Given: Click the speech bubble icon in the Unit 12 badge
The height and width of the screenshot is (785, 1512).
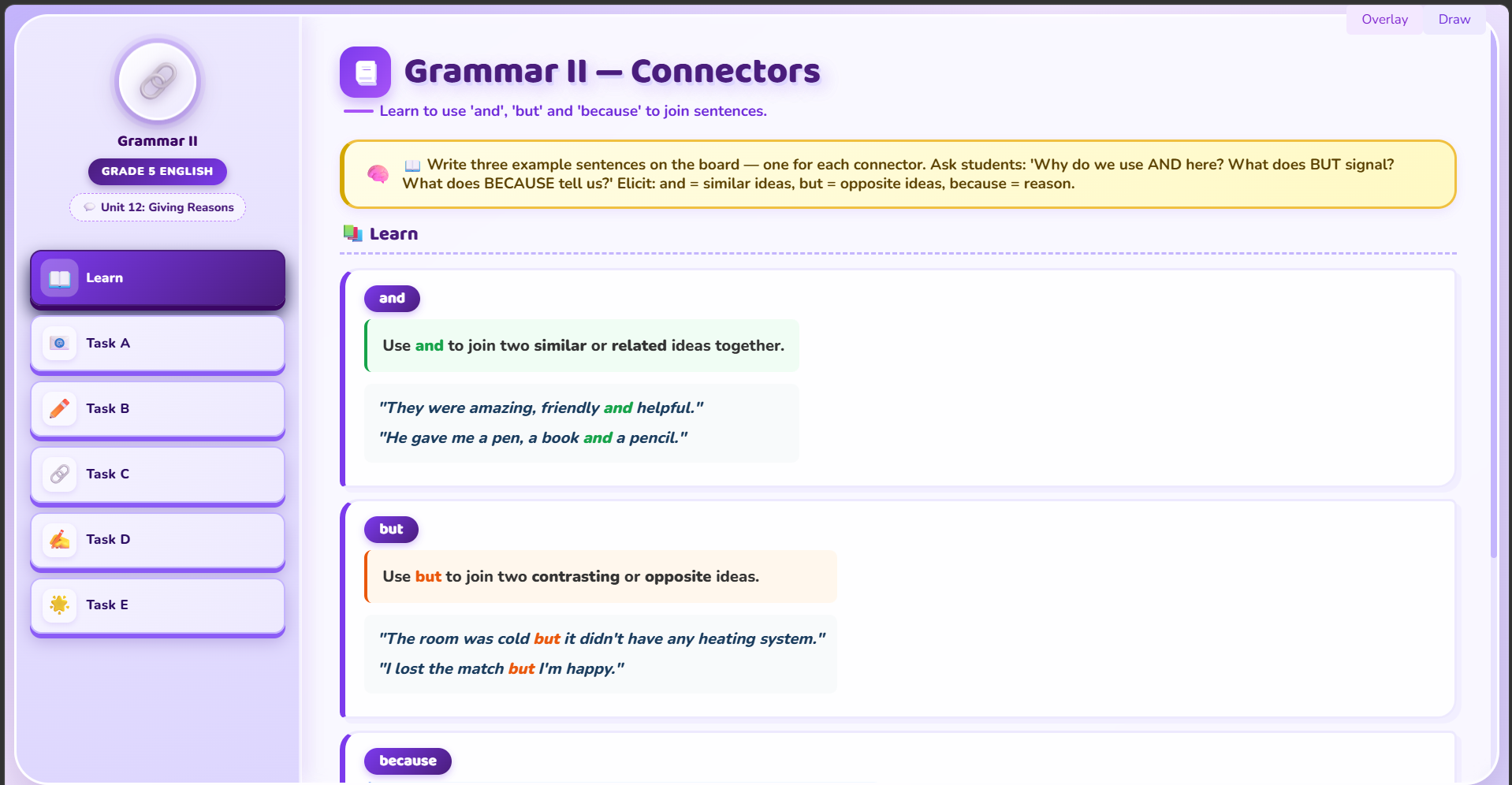Looking at the screenshot, I should 90,207.
